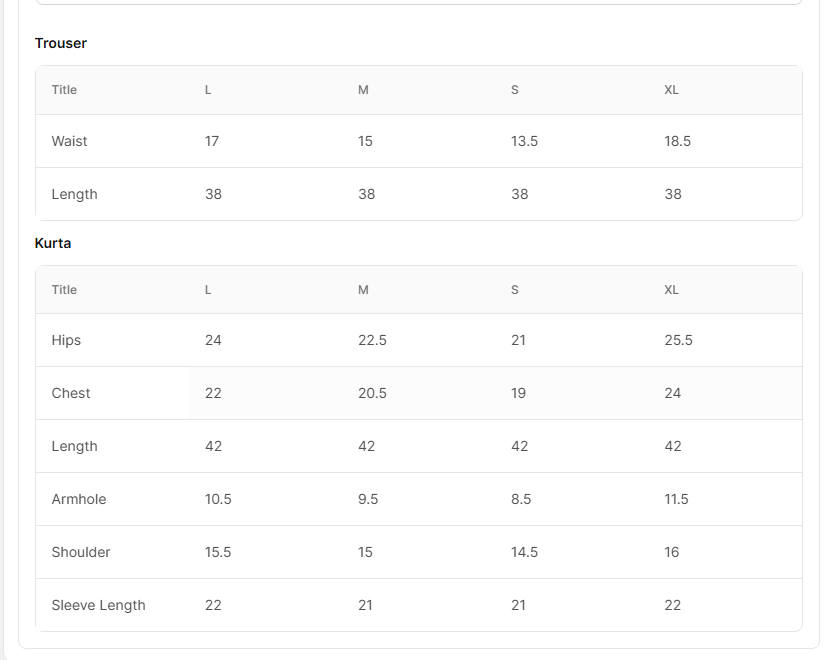Screen dimensions: 831x660
Task: Click the Chest value 20.5 cell
Action: [x=372, y=393]
